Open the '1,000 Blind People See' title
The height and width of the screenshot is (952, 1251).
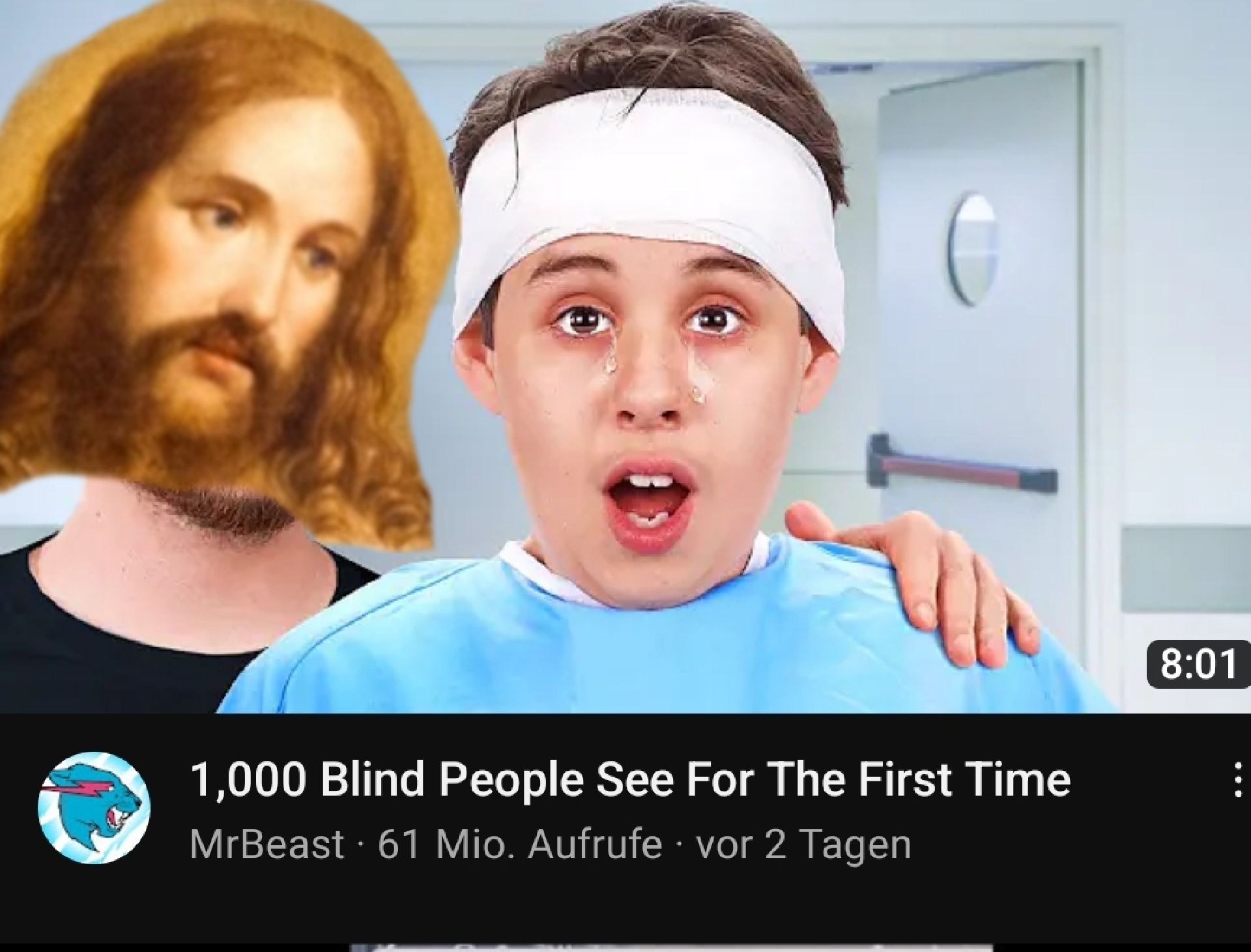click(630, 779)
